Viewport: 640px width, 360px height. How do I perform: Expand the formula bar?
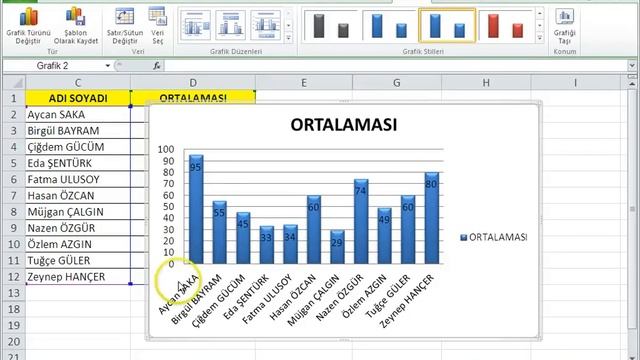632,66
